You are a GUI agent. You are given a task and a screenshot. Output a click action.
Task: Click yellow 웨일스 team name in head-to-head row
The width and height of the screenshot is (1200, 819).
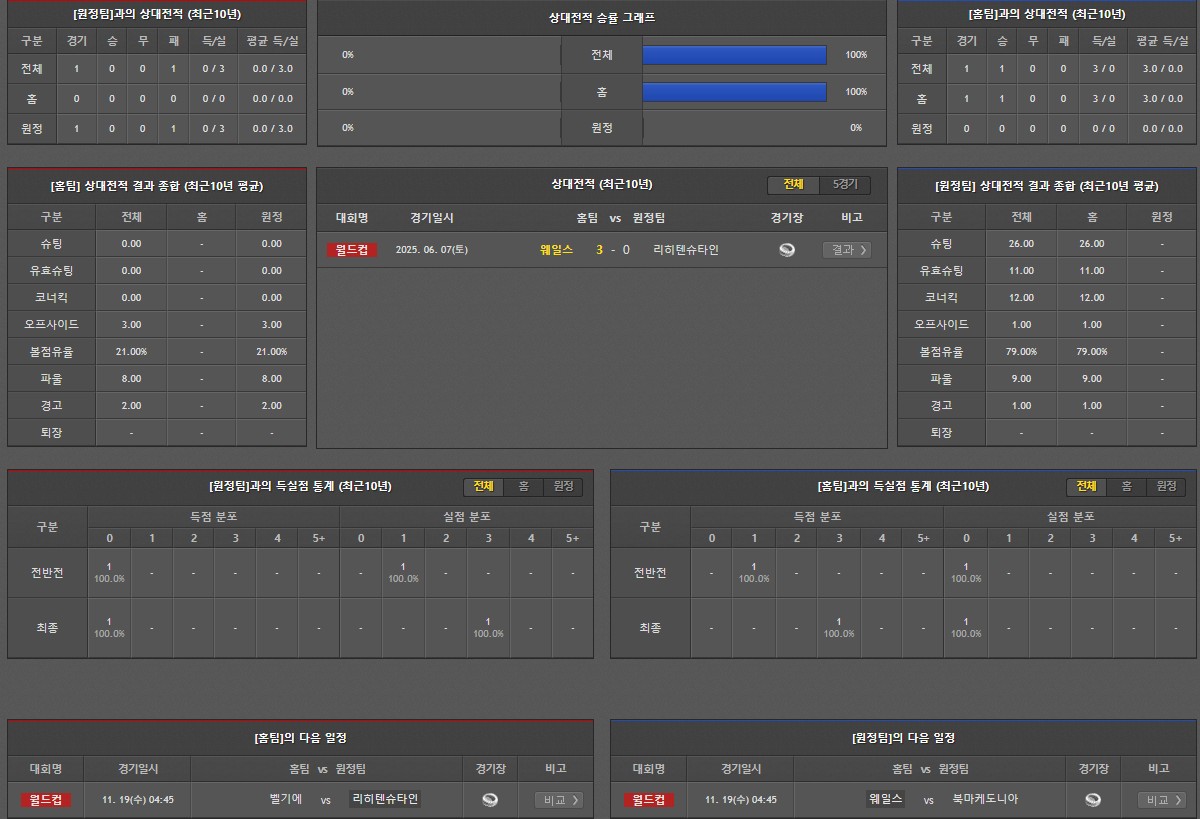click(556, 250)
